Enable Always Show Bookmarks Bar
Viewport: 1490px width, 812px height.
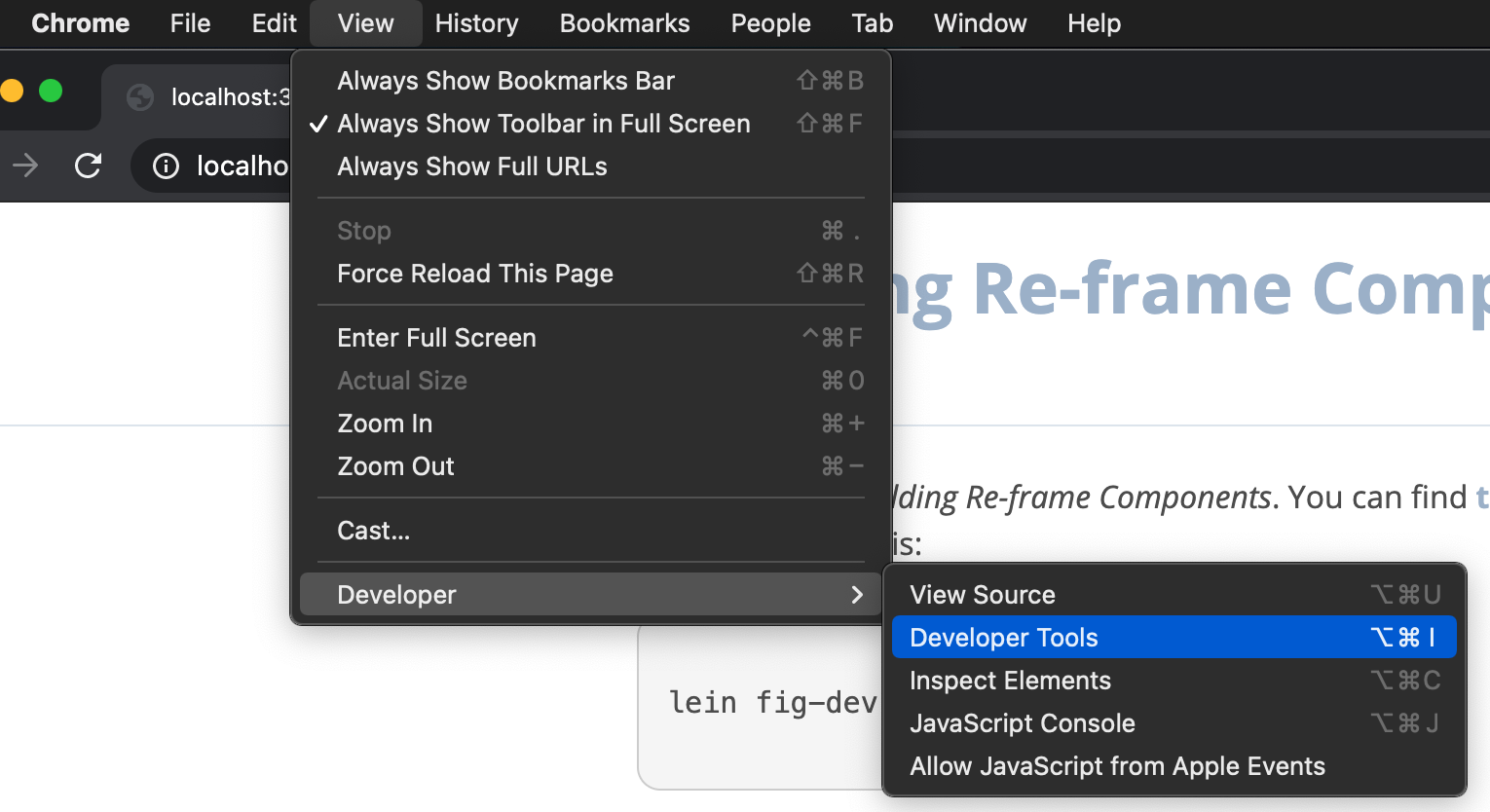point(505,81)
